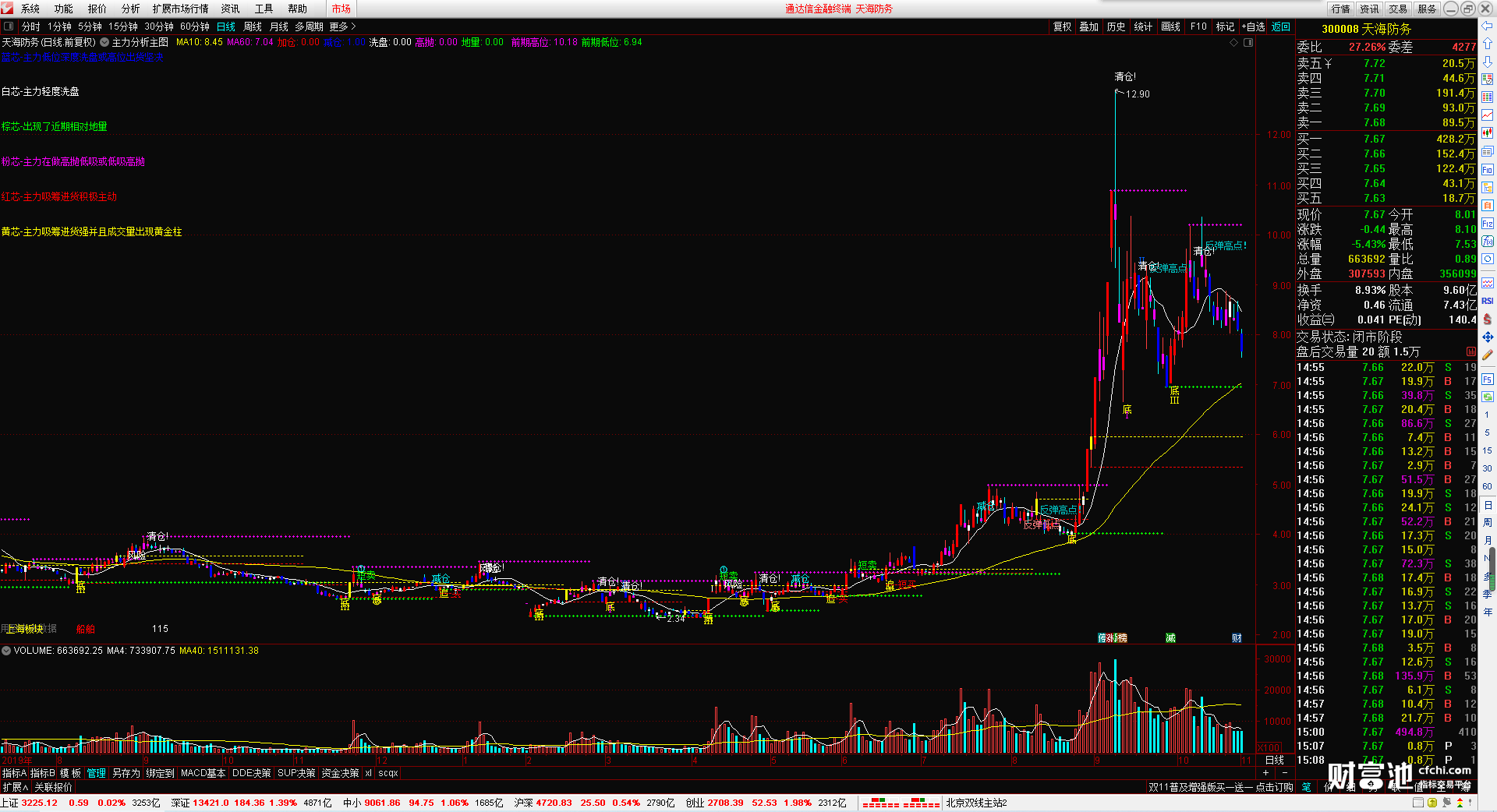Click the stacked windows sidebar icon
The height and width of the screenshot is (812, 1497).
[x=1488, y=151]
